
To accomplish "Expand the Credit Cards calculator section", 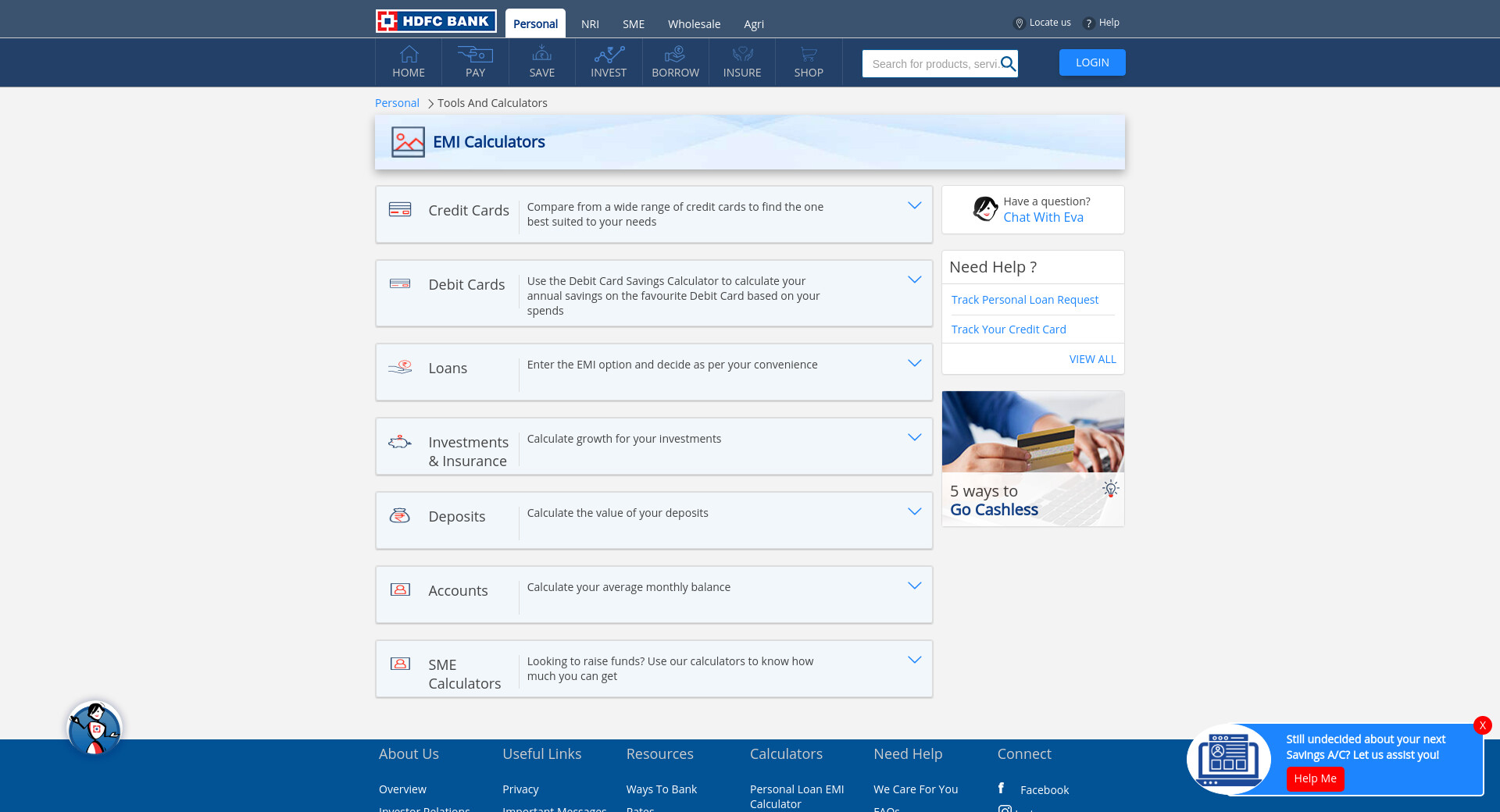I will 914,205.
